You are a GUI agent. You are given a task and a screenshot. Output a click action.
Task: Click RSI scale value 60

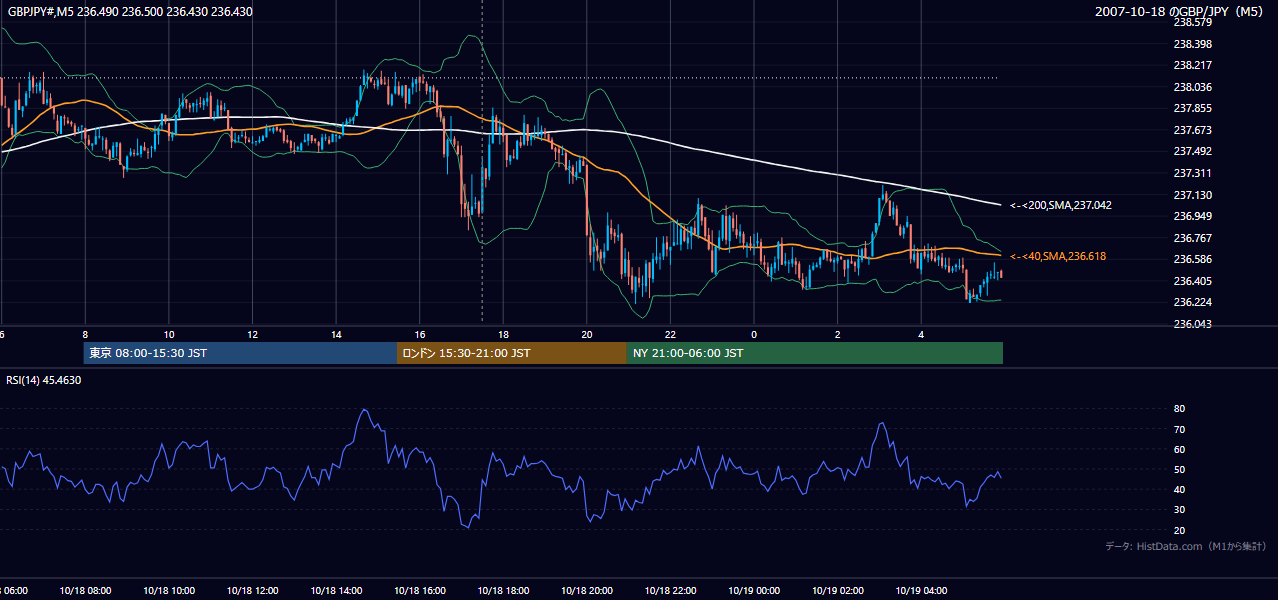(1179, 449)
